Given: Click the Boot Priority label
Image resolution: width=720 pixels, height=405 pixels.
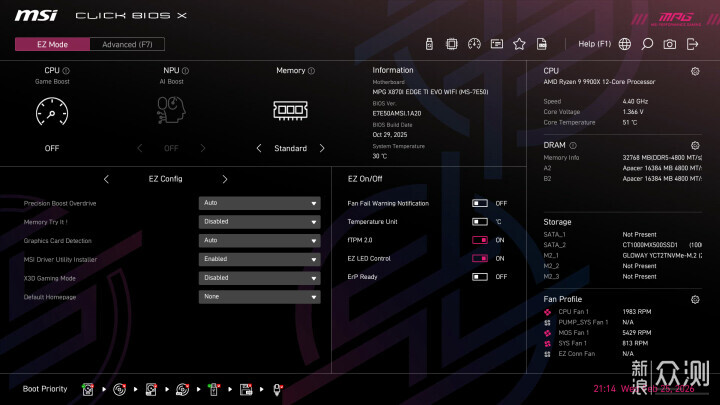Looking at the screenshot, I should click(x=45, y=389).
